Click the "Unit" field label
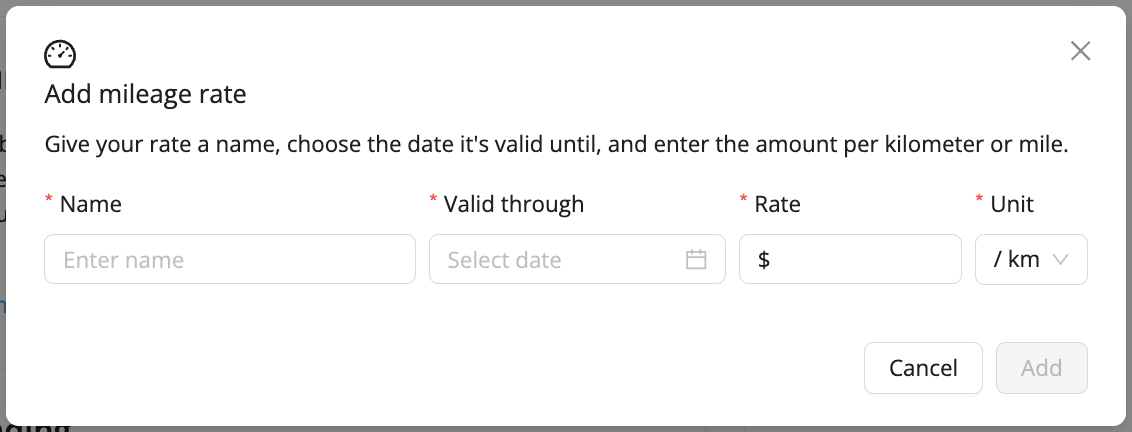 tap(1012, 204)
